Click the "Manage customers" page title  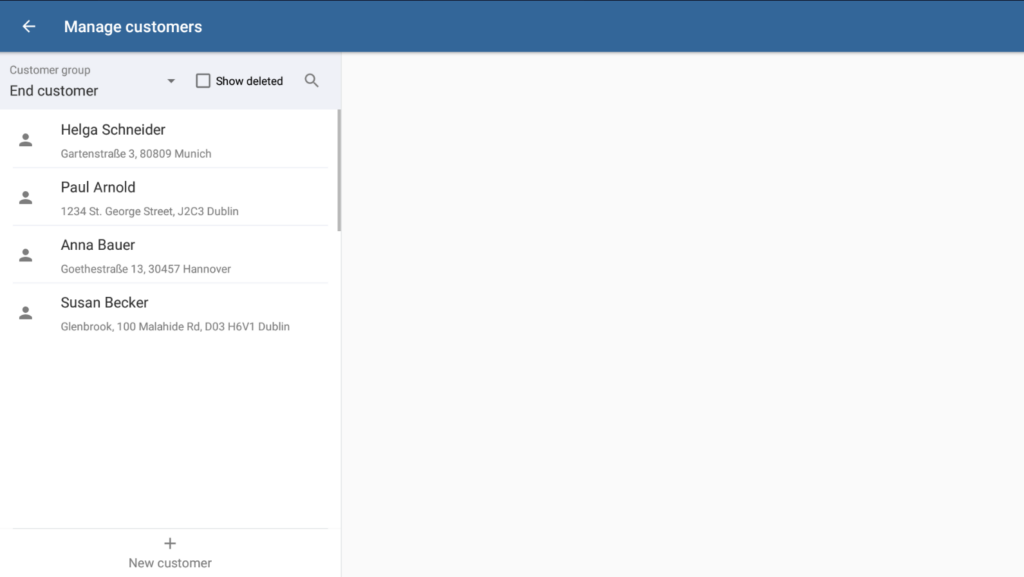pyautogui.click(x=133, y=27)
